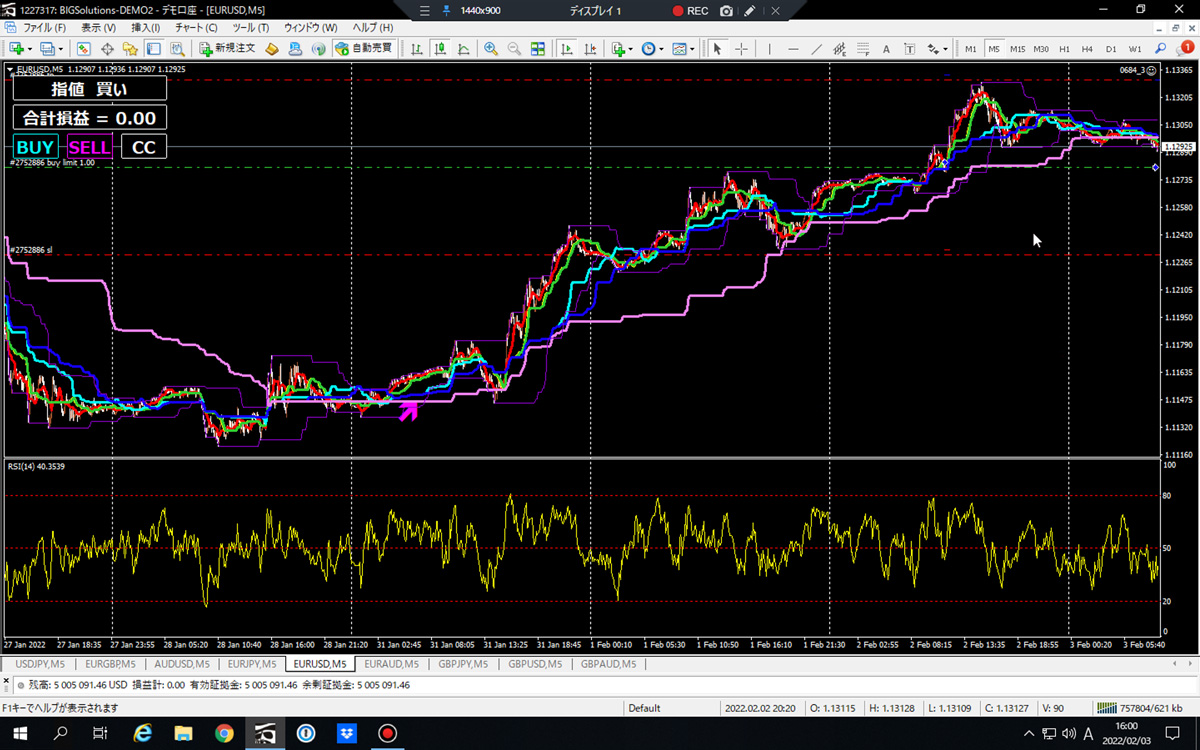The height and width of the screenshot is (750, 1200).
Task: Open the チャート (C) menu
Action: pos(196,27)
